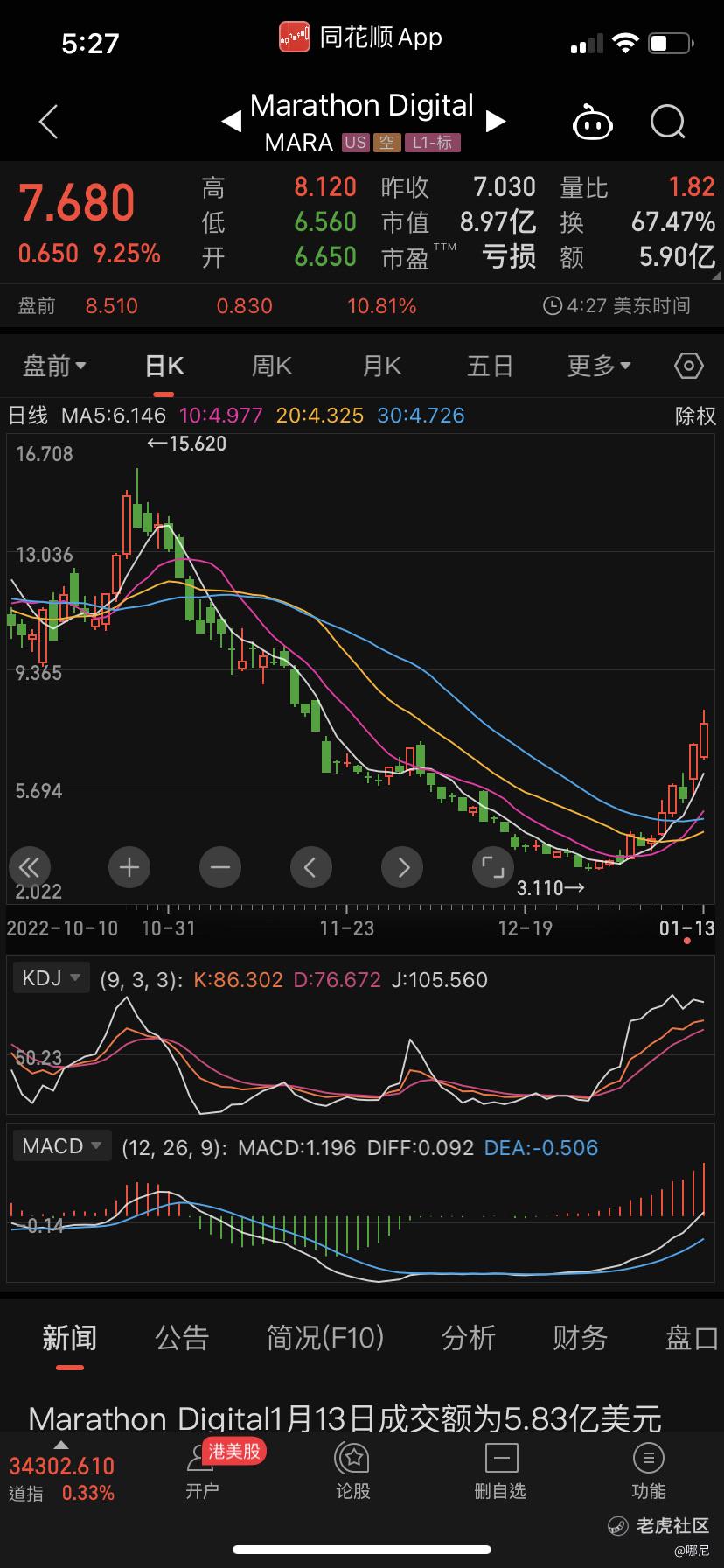The image size is (724, 1568).
Task: Zoom in chart with plus button
Action: (x=129, y=867)
